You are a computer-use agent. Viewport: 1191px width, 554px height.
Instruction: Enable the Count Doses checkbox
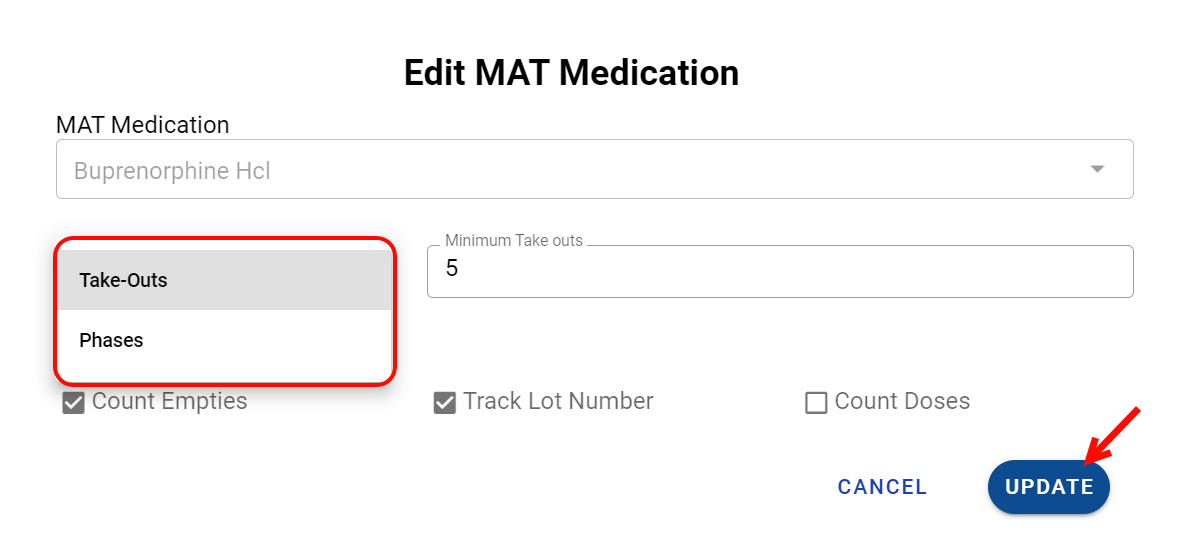(x=816, y=403)
